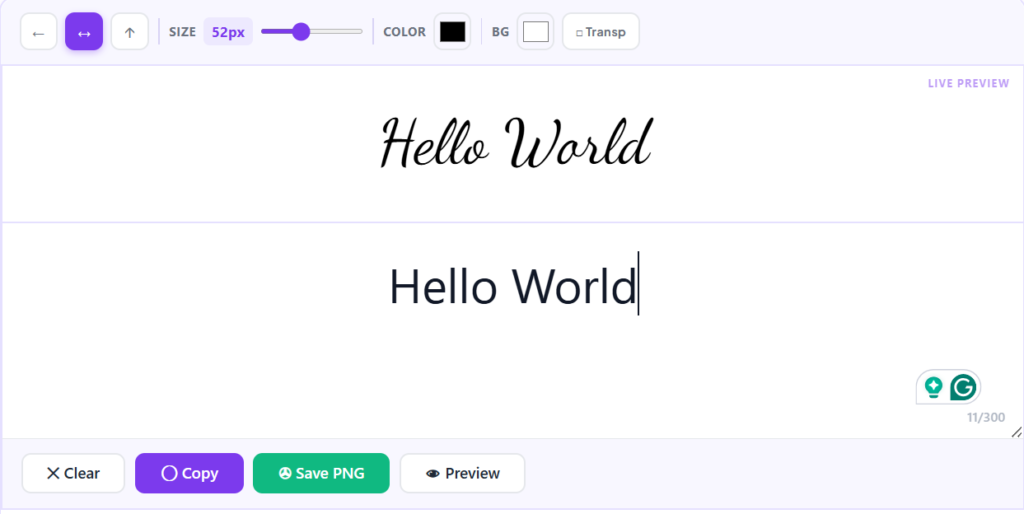This screenshot has height=514, width=1024.
Task: Click the textarea resize handle corner
Action: [x=1016, y=432]
